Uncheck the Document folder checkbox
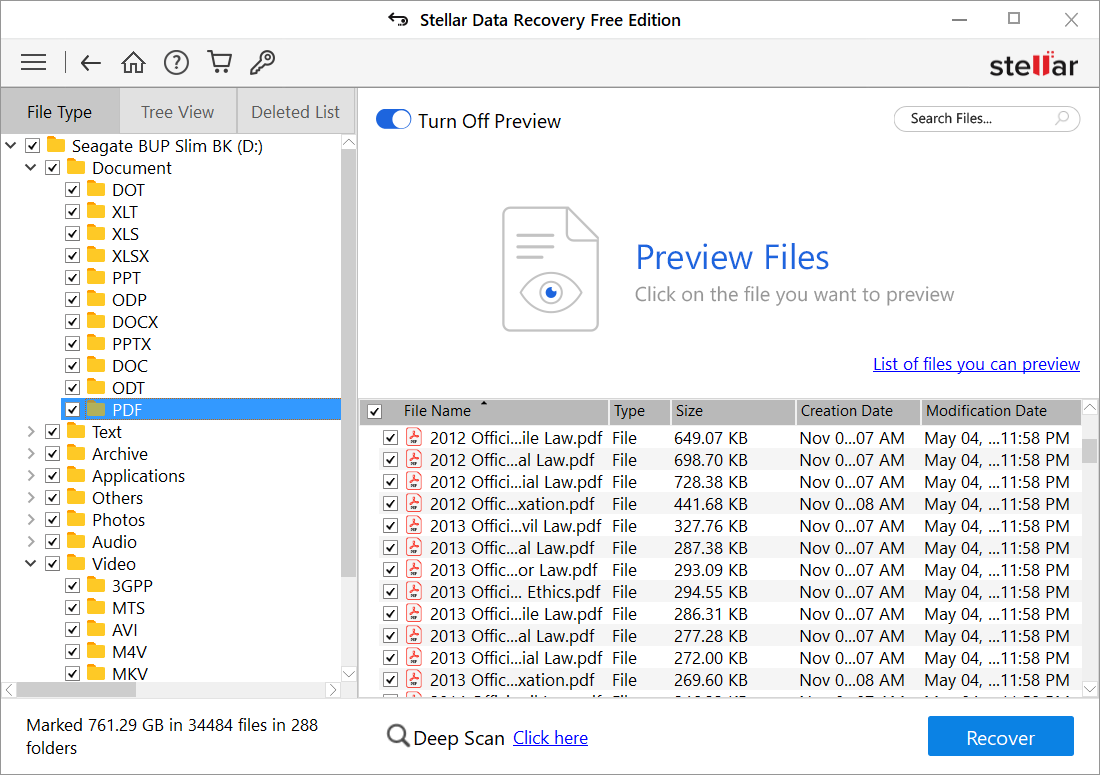Viewport: 1100px width, 775px height. tap(53, 168)
